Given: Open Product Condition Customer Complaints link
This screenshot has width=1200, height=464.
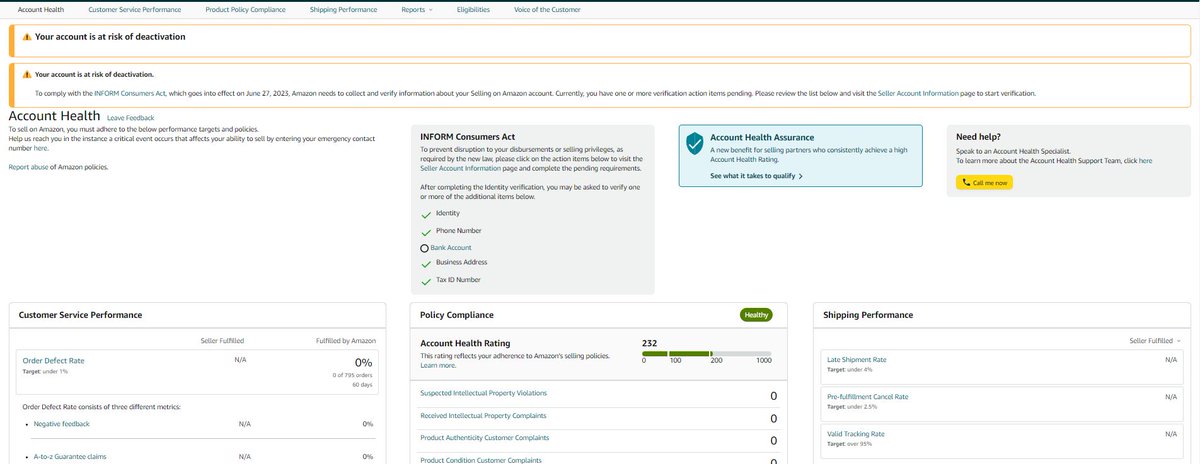Looking at the screenshot, I should (481, 460).
